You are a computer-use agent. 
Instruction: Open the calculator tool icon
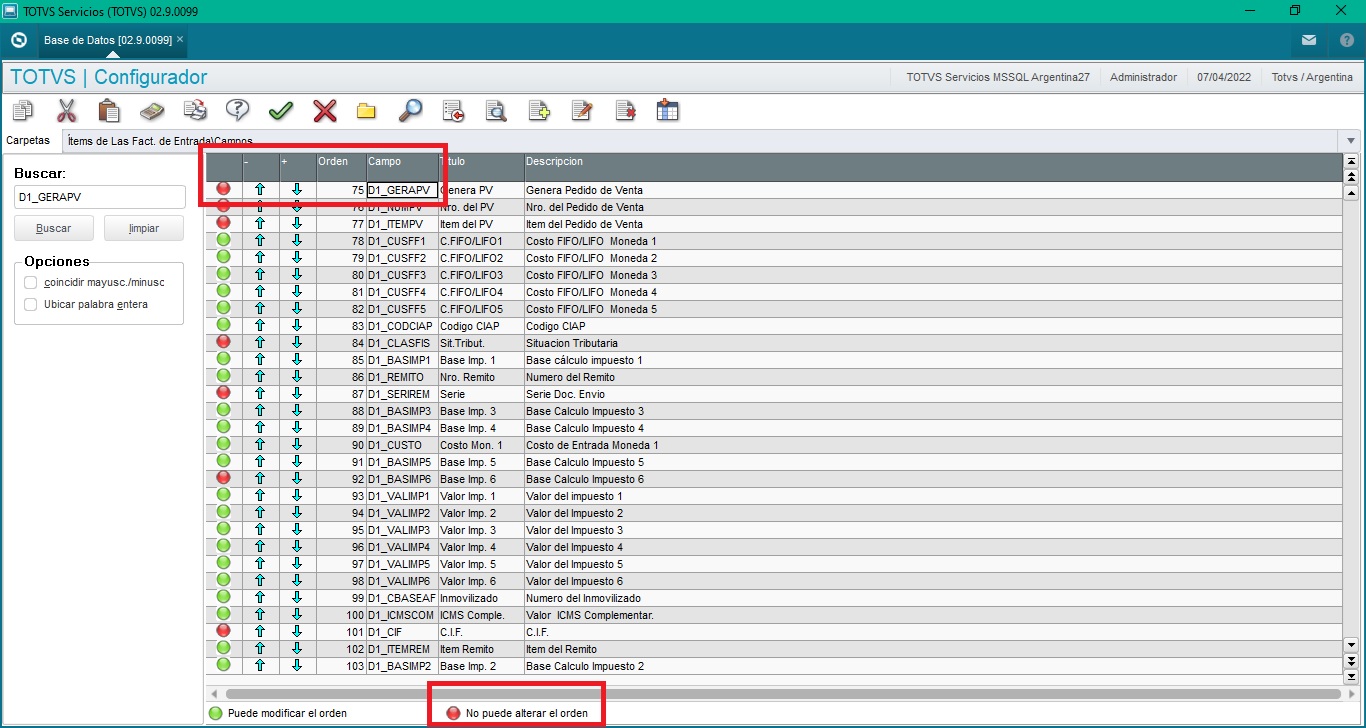(152, 111)
